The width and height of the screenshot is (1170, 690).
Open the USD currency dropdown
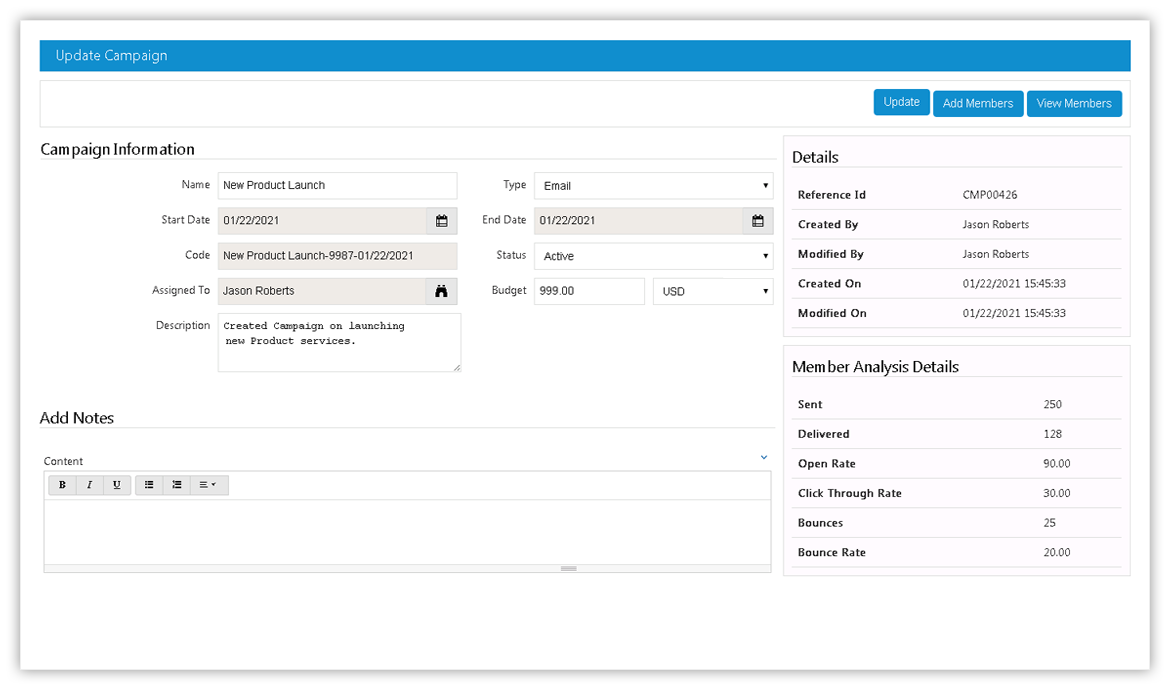(x=712, y=292)
